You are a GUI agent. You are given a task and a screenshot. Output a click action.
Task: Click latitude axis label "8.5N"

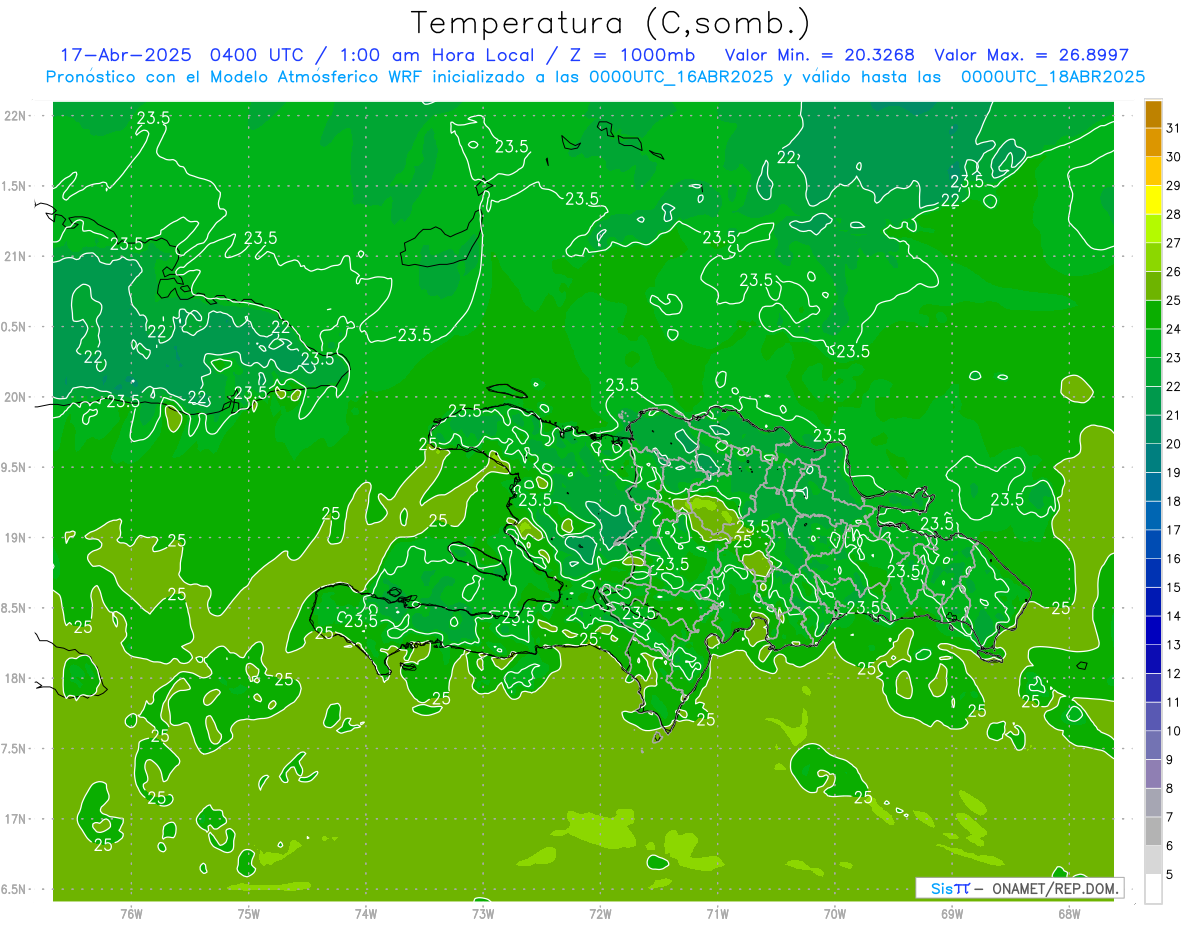[14, 609]
